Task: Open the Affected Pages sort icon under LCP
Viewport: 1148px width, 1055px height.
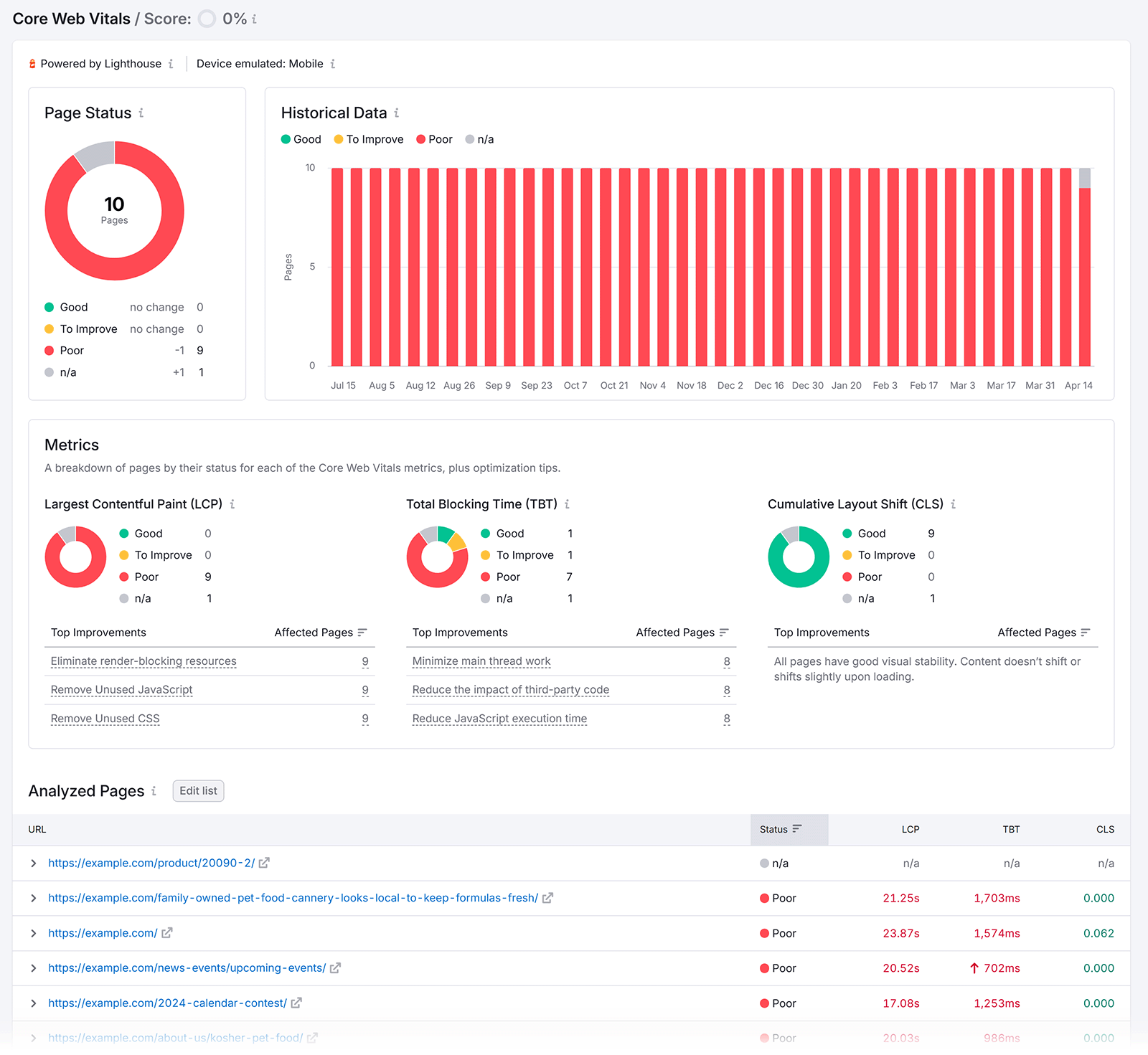Action: (x=364, y=633)
